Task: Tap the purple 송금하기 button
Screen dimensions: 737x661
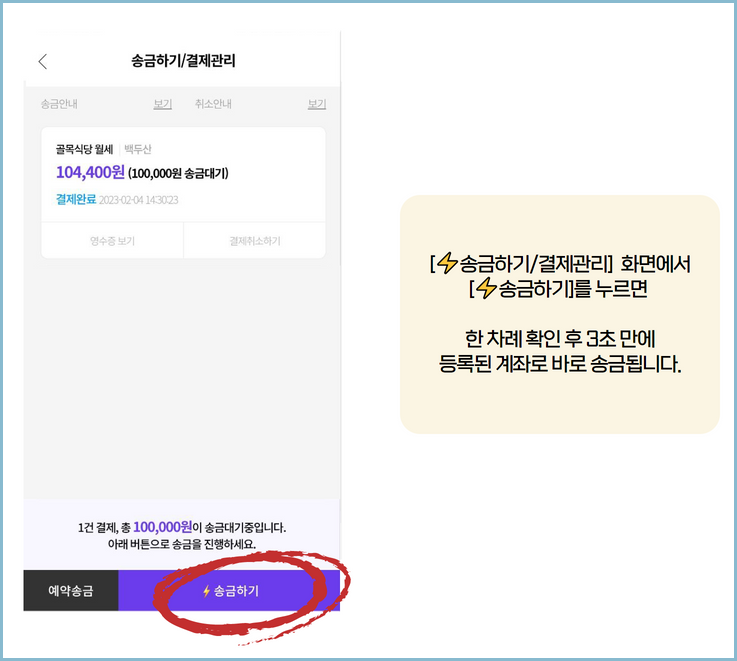Action: point(229,590)
